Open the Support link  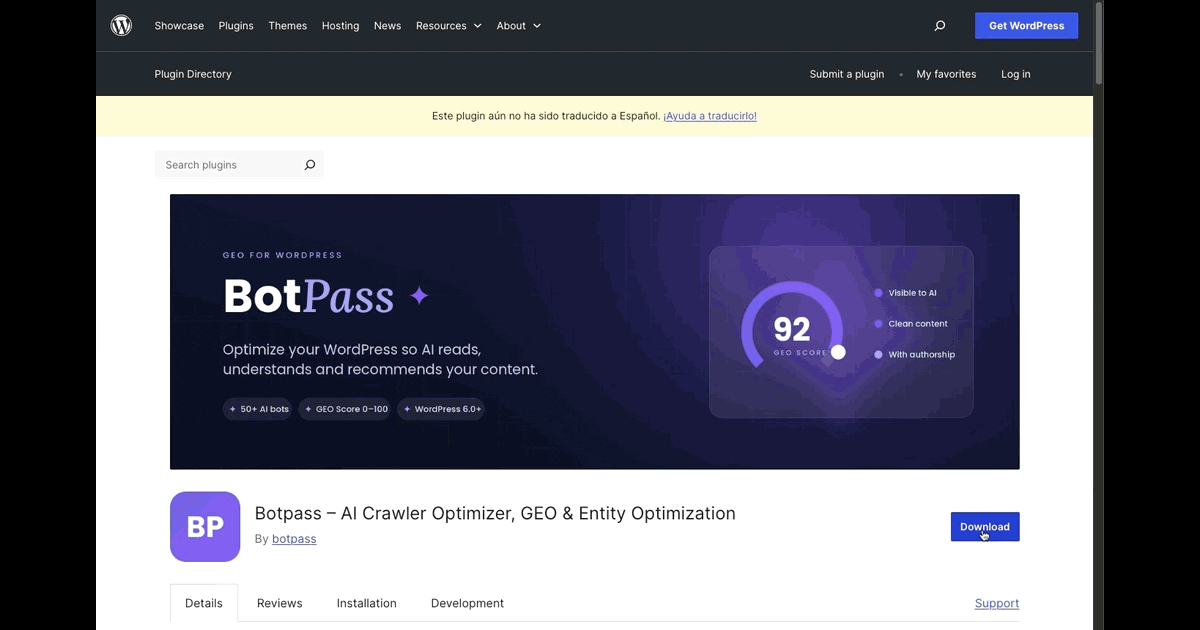point(997,603)
